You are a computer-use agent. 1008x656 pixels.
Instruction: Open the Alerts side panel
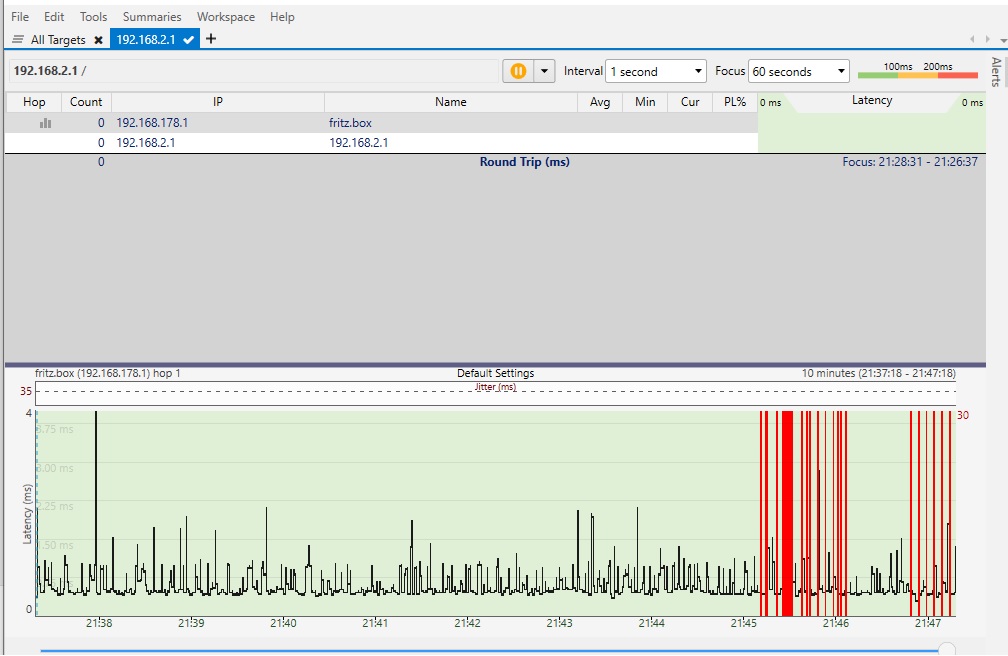[996, 72]
